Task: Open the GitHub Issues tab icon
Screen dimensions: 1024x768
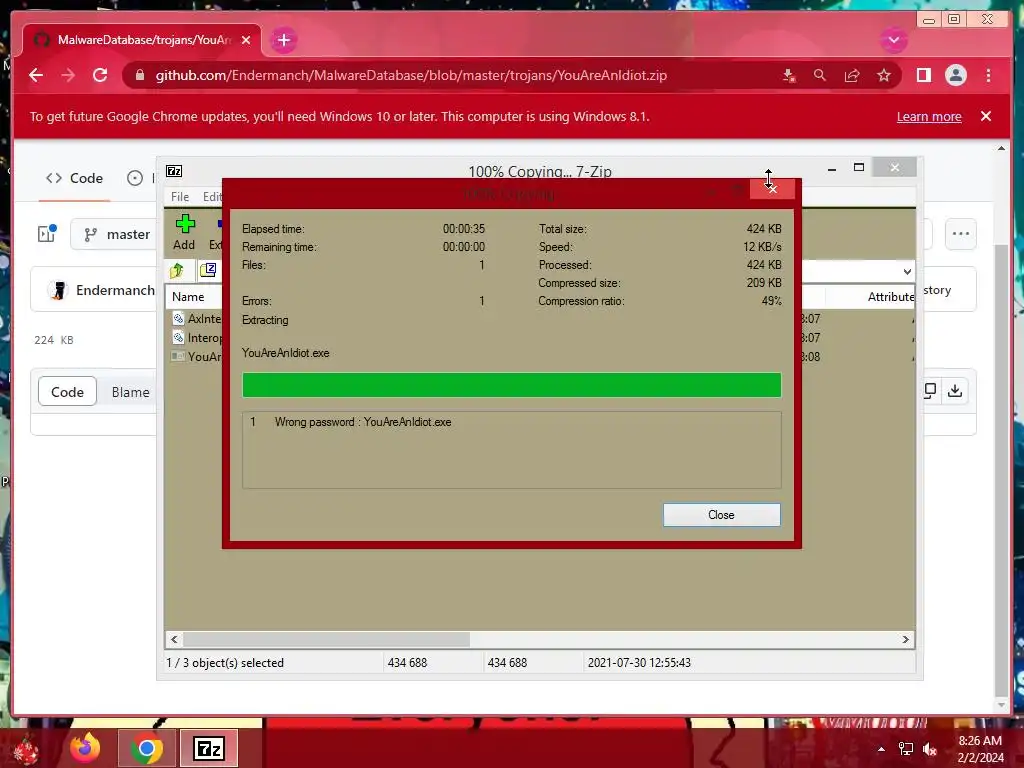Action: [135, 178]
